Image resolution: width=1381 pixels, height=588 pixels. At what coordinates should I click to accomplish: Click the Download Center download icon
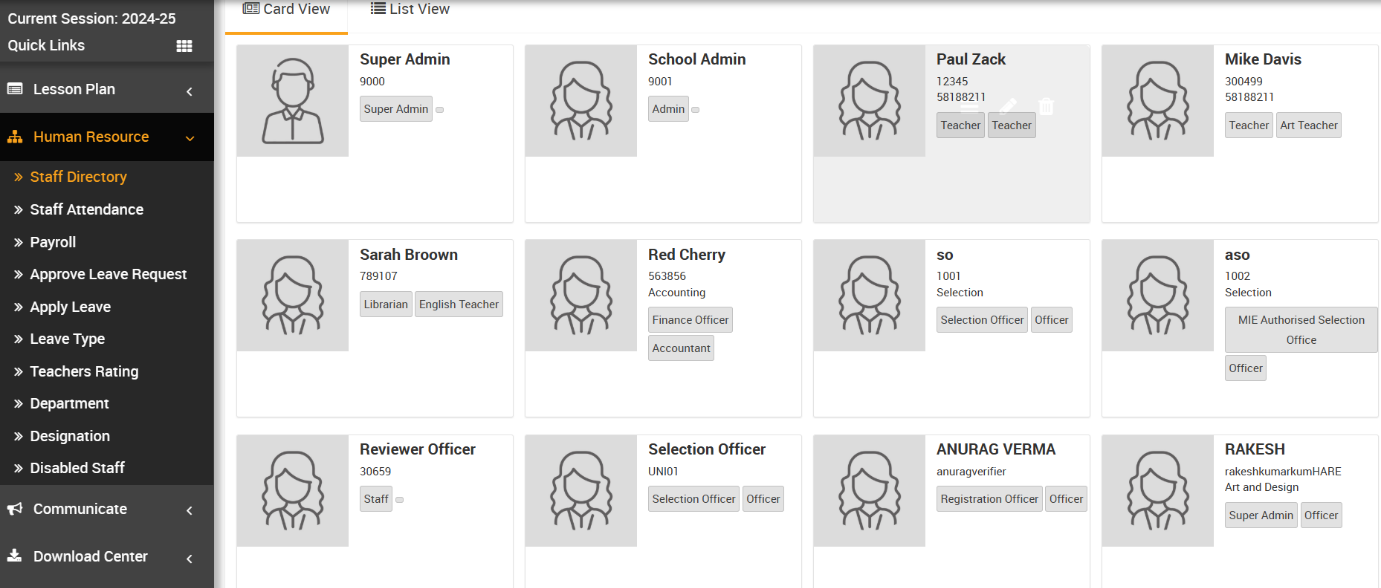[x=15, y=556]
